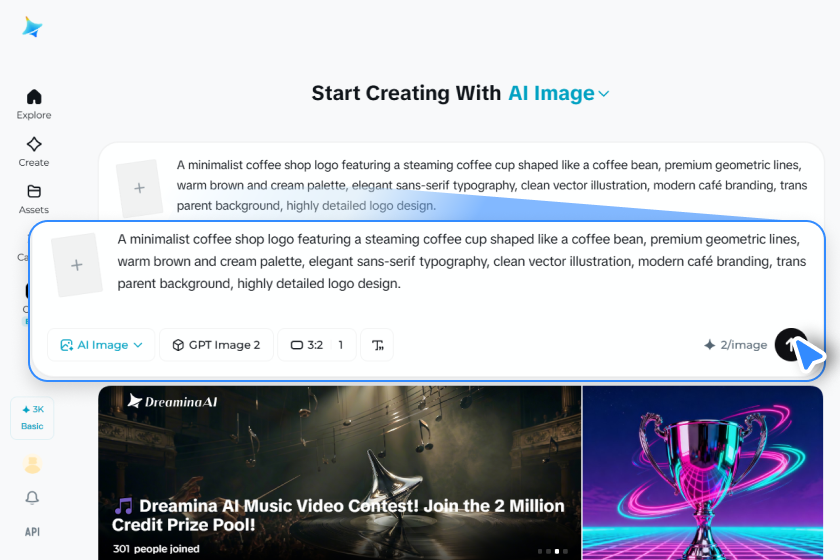The height and width of the screenshot is (560, 840).
Task: Open the Explore home page
Action: (x=34, y=104)
